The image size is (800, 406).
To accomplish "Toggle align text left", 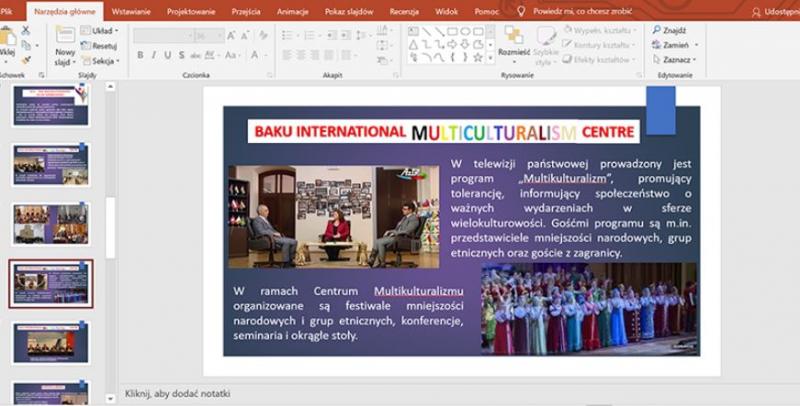I will click(x=287, y=55).
